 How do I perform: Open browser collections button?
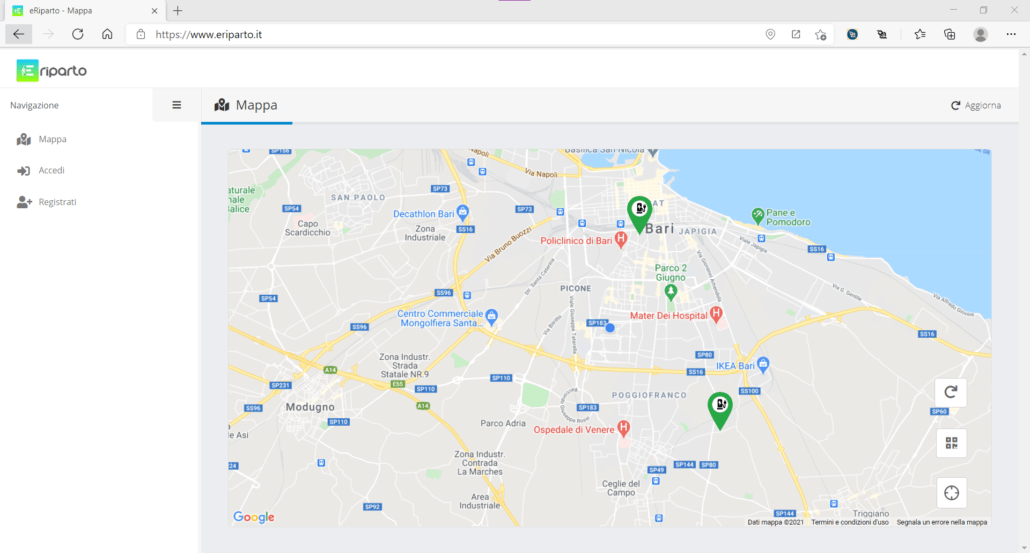[950, 34]
